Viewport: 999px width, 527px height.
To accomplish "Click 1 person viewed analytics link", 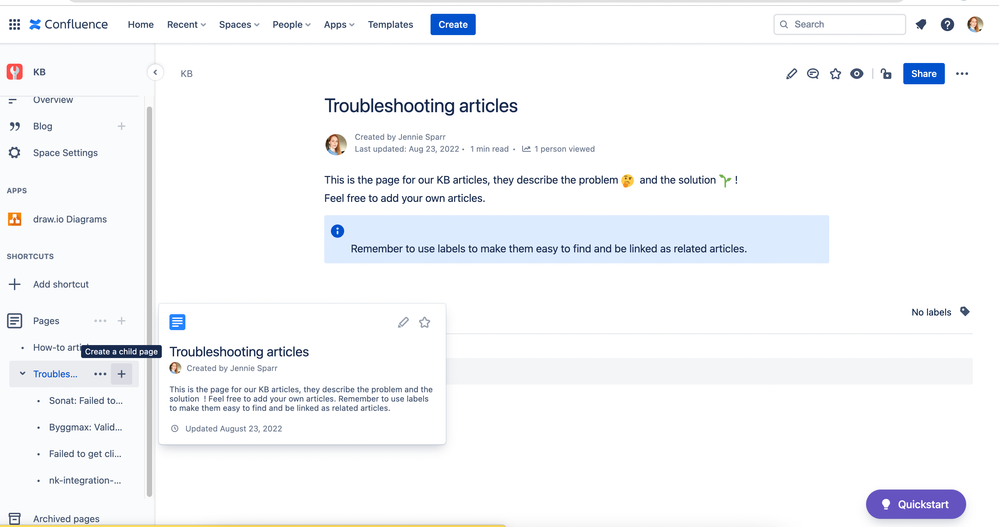I will point(564,149).
